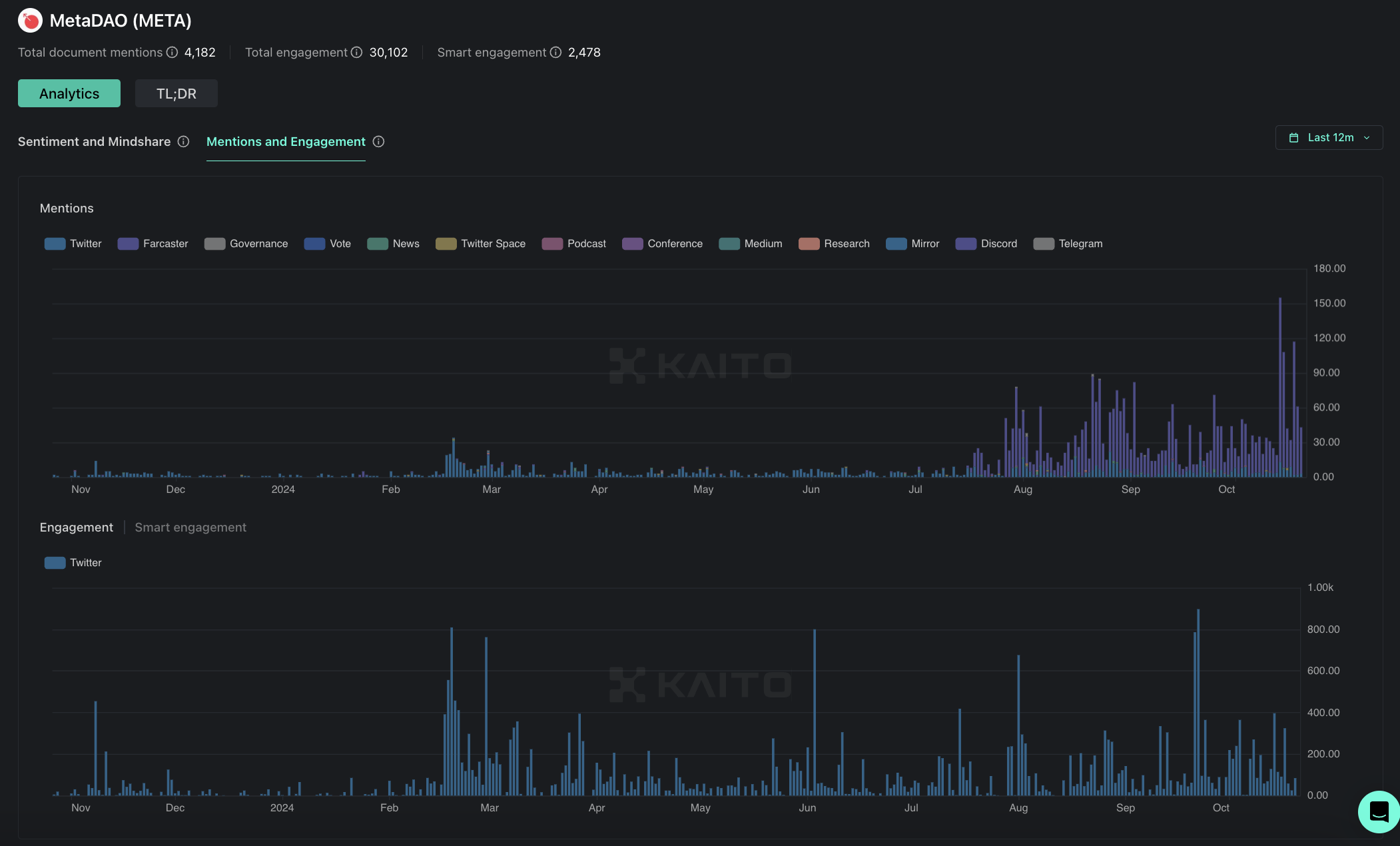Hide the Mirror series in legend

913,244
